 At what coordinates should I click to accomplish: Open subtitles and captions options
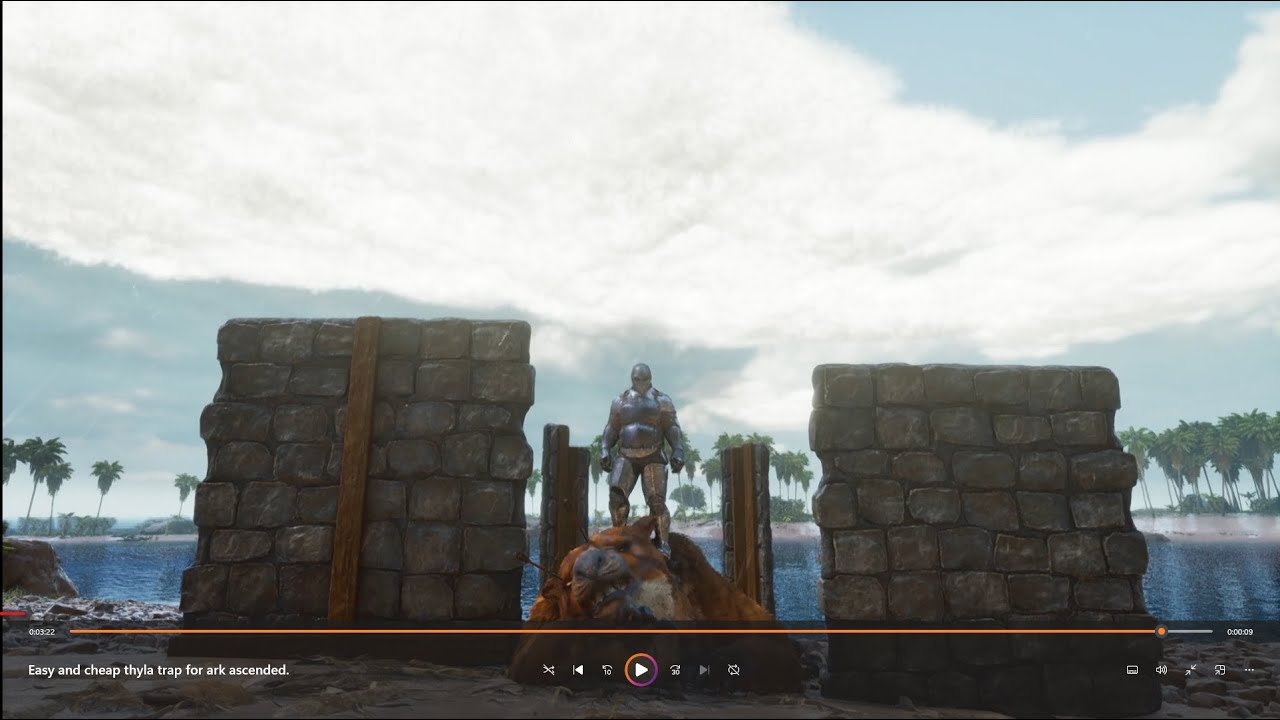point(1132,670)
